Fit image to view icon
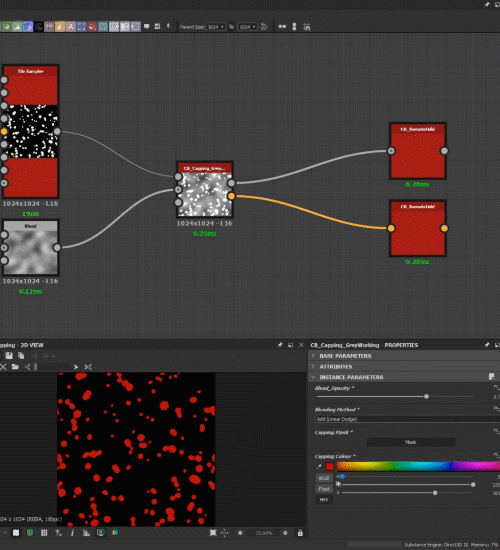This screenshot has height=550, width=500. click(213, 533)
